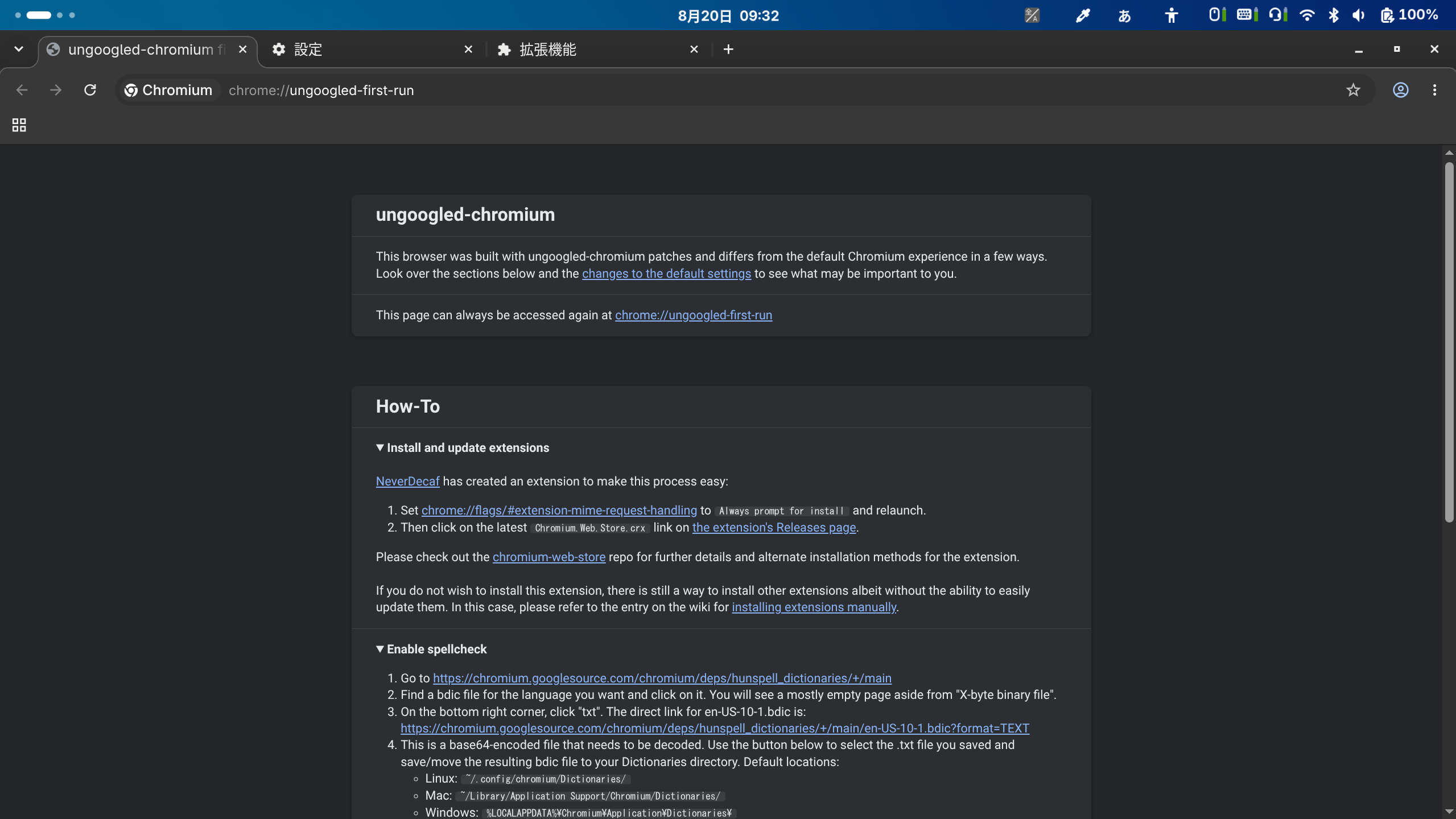
Task: Open the apps grid in bookmarks bar
Action: [19, 125]
